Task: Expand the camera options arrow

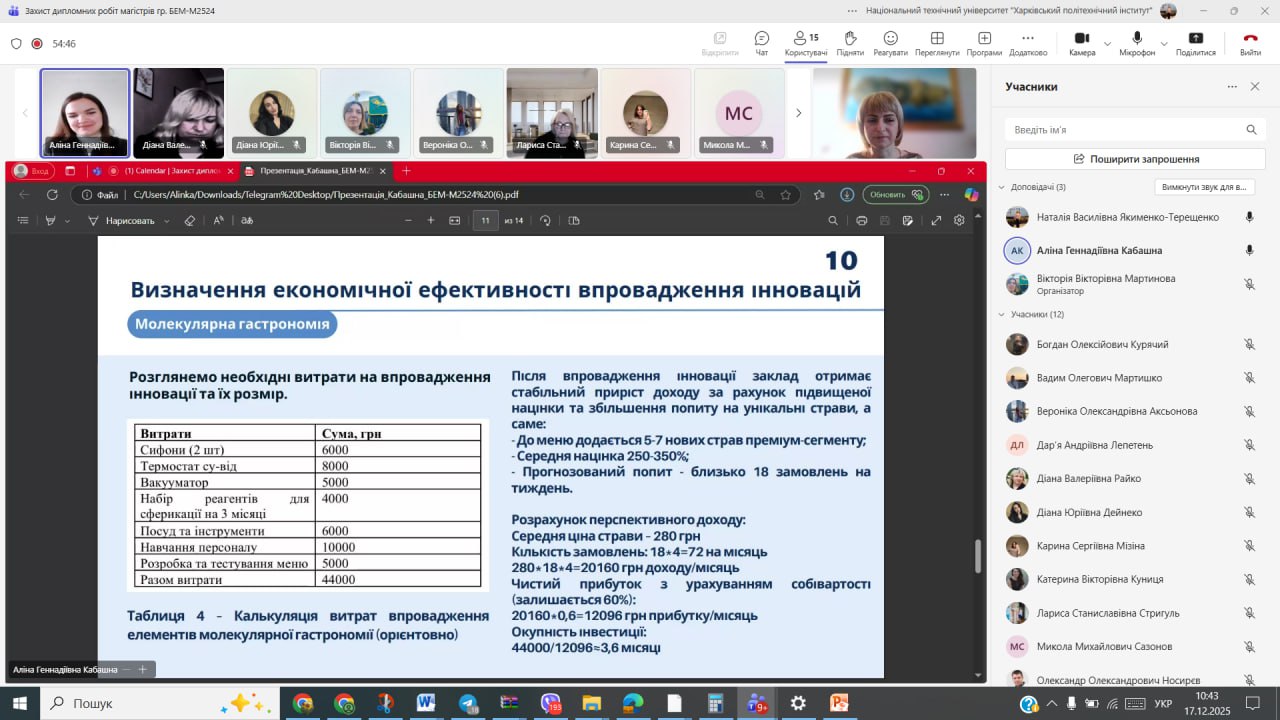Action: (1107, 44)
